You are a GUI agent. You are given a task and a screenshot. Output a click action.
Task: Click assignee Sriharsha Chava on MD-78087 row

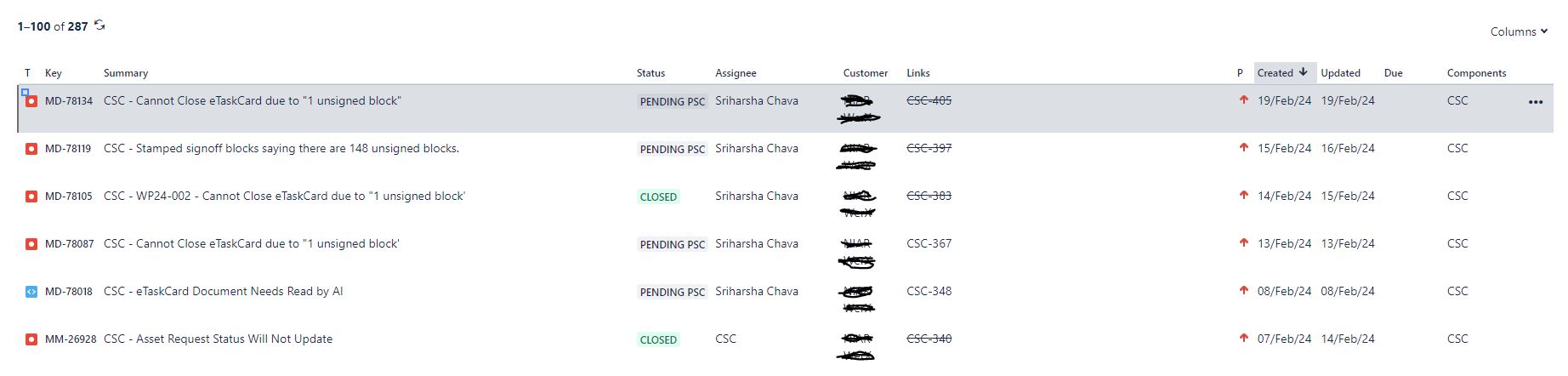pos(756,243)
